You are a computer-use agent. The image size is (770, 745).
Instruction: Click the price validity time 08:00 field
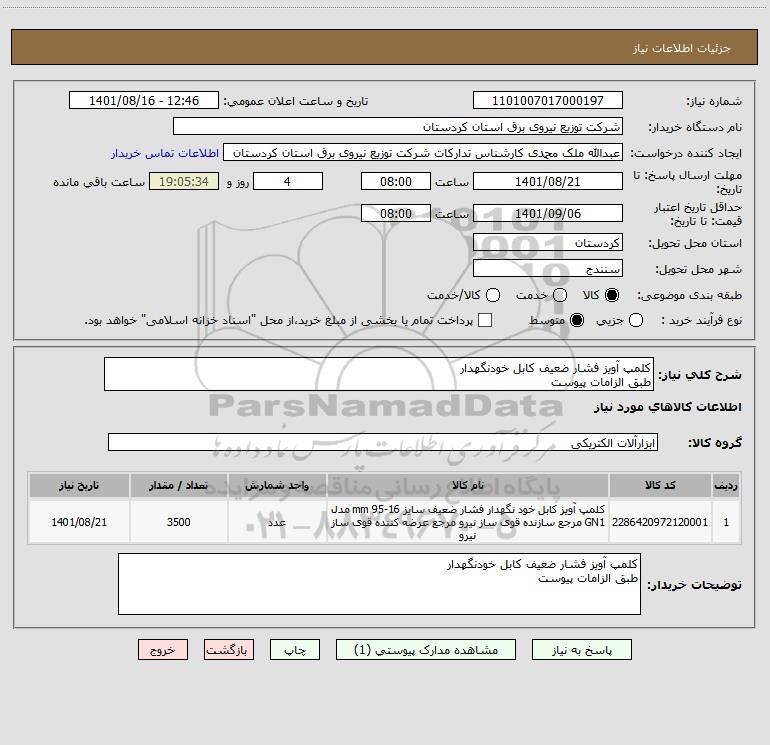396,213
